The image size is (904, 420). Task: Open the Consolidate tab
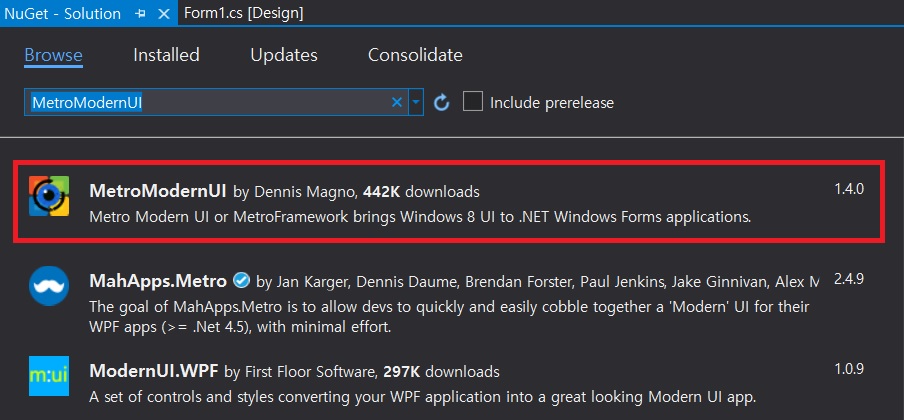click(x=415, y=55)
